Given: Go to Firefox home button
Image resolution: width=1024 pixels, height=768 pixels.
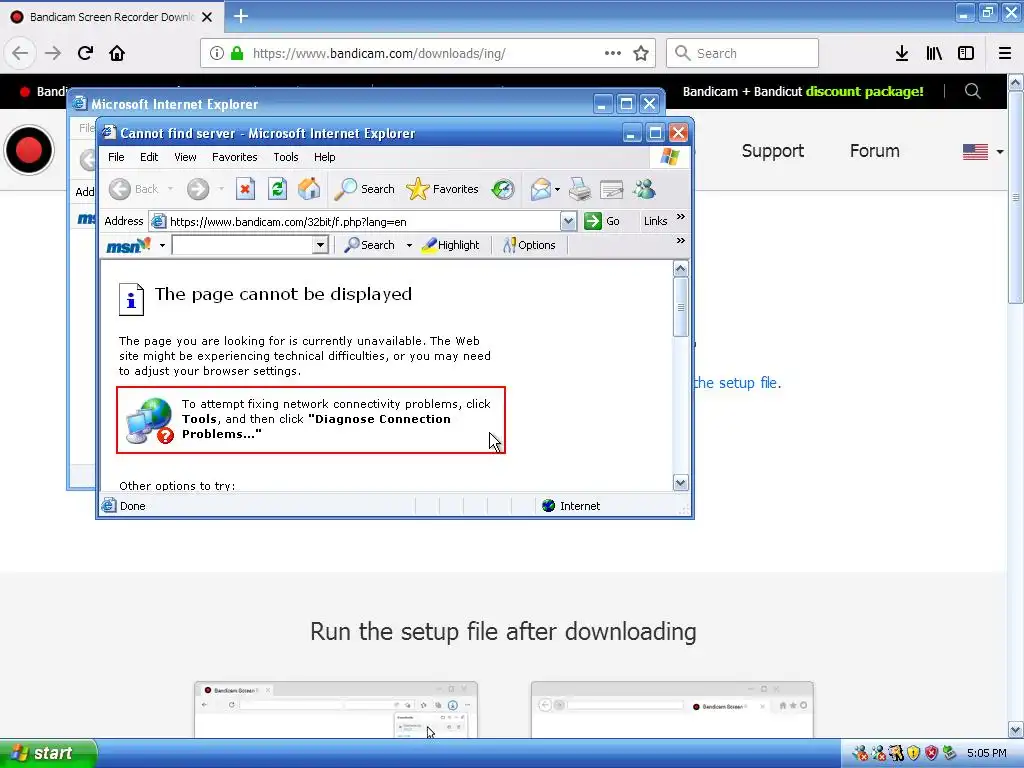Looking at the screenshot, I should click(x=117, y=53).
